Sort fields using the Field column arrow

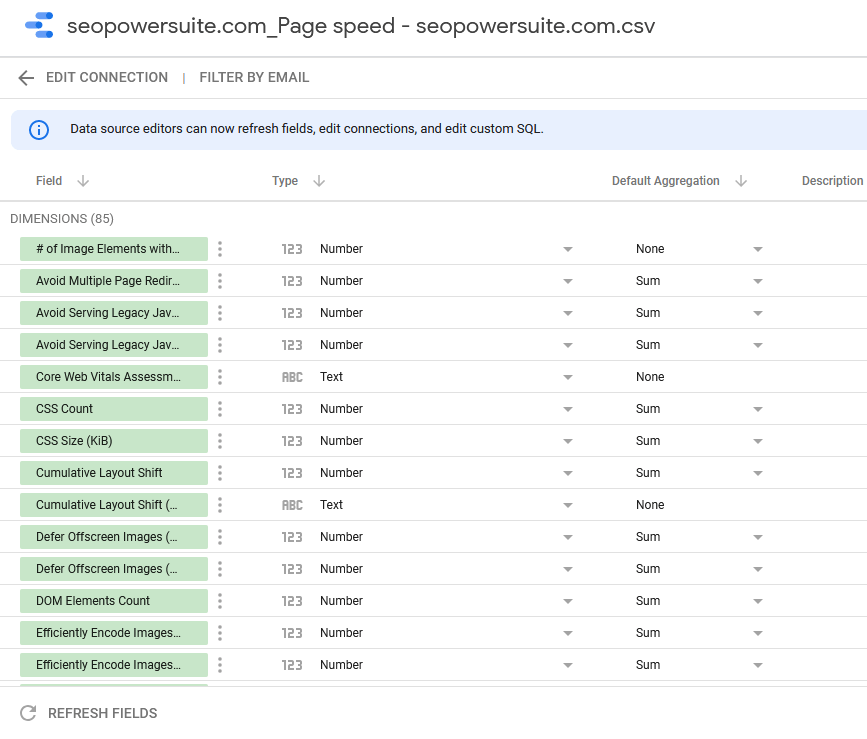click(83, 181)
